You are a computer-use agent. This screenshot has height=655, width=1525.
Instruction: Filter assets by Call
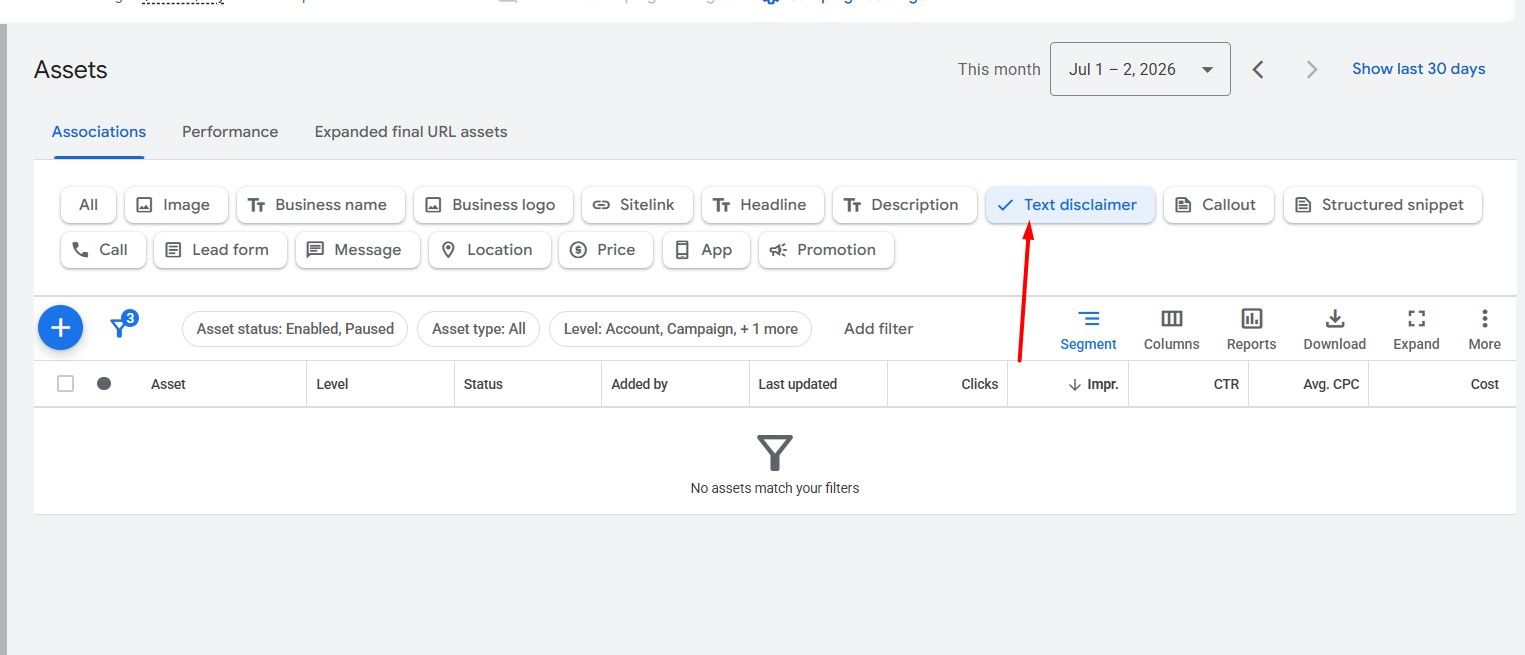click(x=103, y=250)
